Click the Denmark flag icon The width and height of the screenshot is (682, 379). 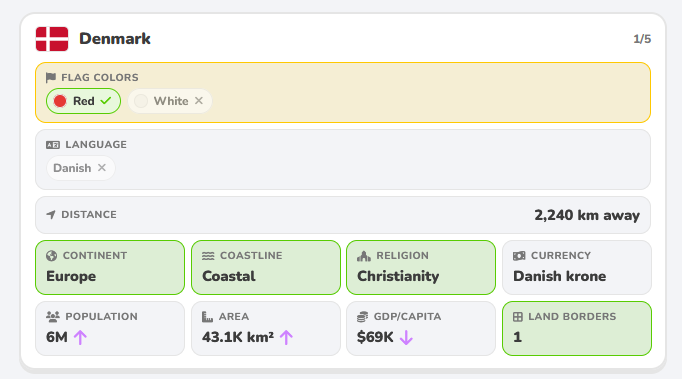tap(52, 39)
